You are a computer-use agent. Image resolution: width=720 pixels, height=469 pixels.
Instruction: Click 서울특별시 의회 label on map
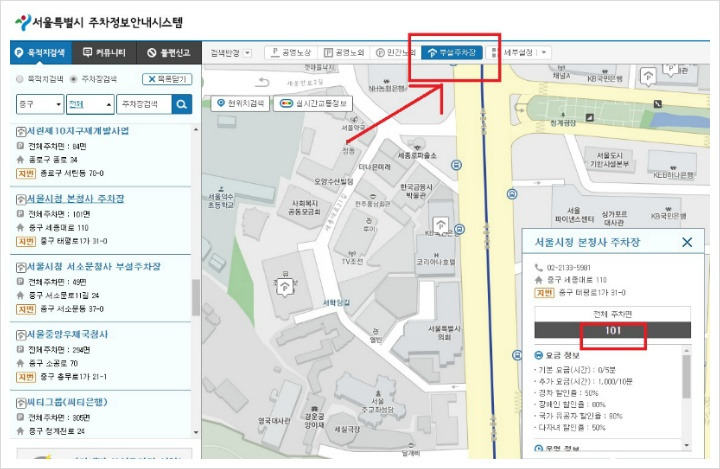[444, 333]
